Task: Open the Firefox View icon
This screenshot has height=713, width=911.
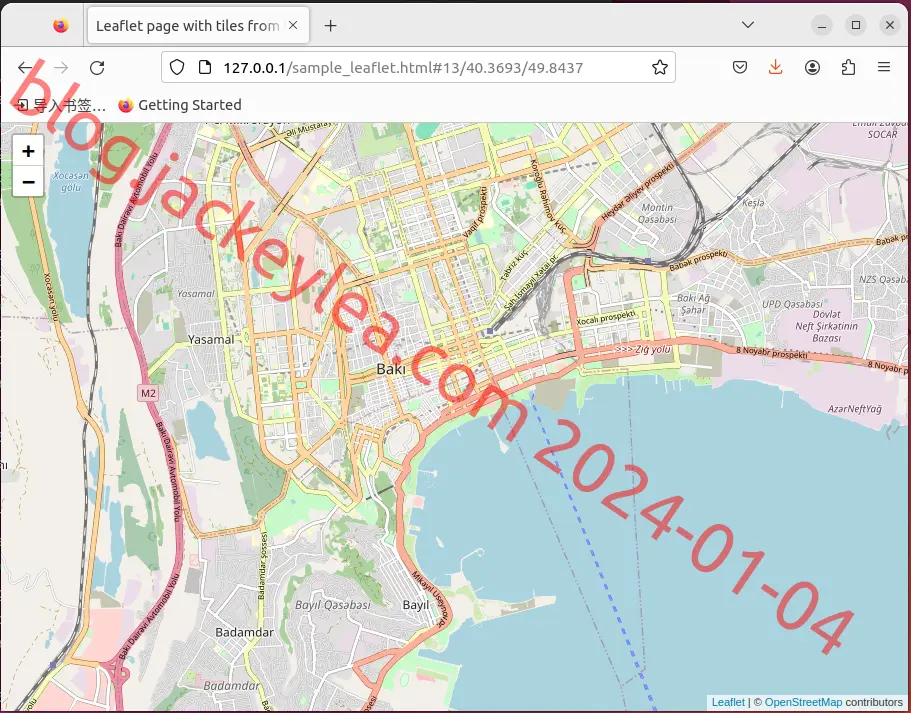Action: coord(60,26)
